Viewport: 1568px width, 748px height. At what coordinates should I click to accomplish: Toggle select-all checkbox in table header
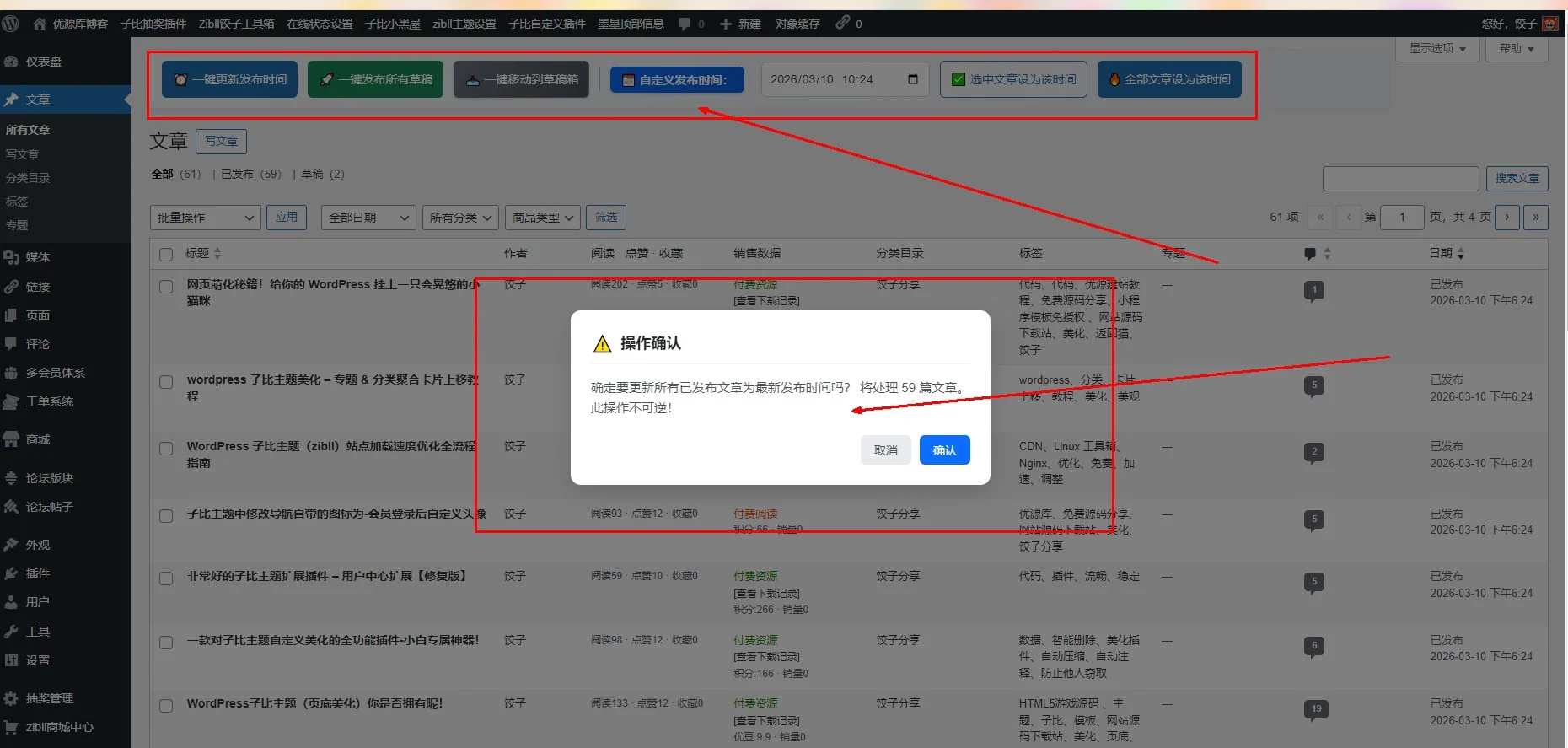coord(166,254)
